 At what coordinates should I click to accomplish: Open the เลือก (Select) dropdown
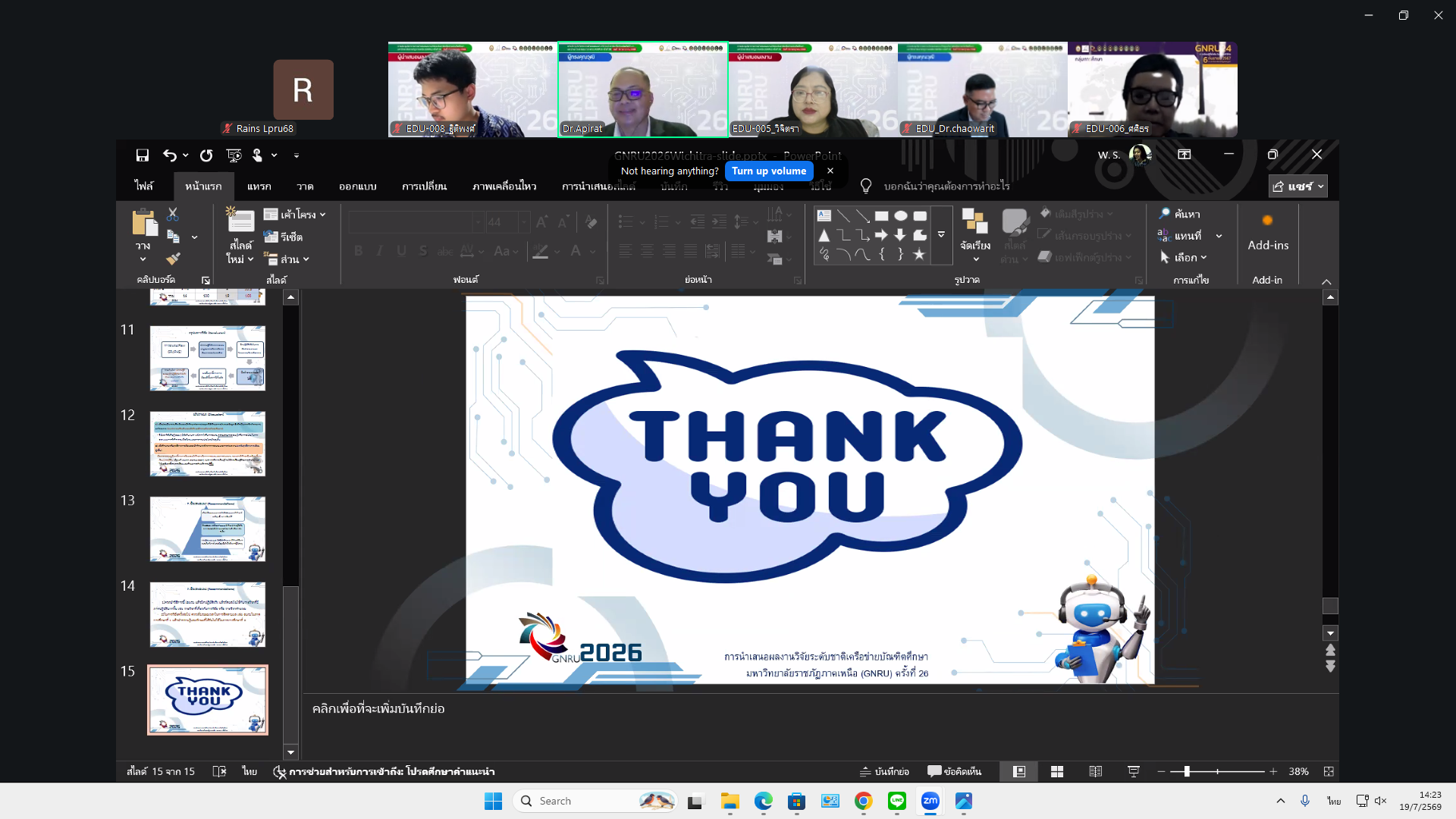(1183, 258)
